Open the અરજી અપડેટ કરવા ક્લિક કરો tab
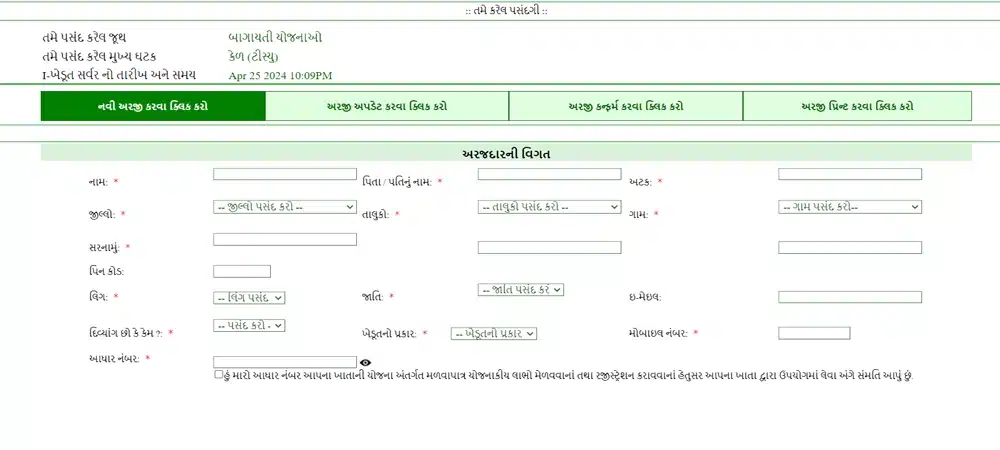The width and height of the screenshot is (1000, 450). [x=387, y=106]
